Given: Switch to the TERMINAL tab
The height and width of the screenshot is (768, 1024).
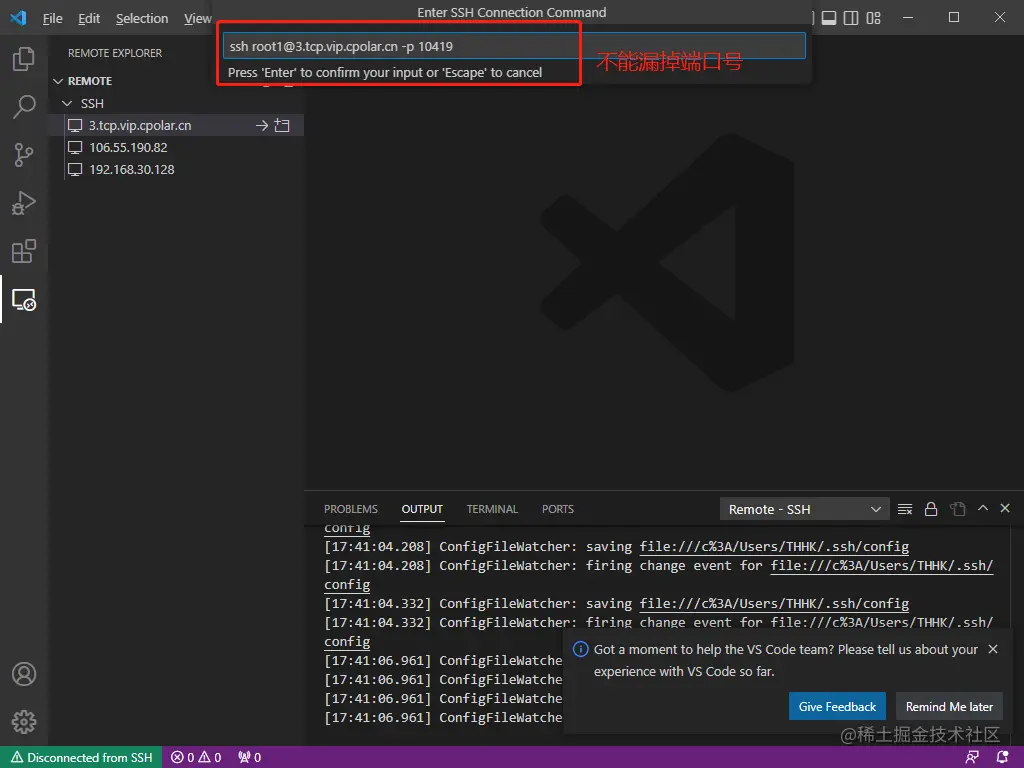Looking at the screenshot, I should click(x=492, y=509).
